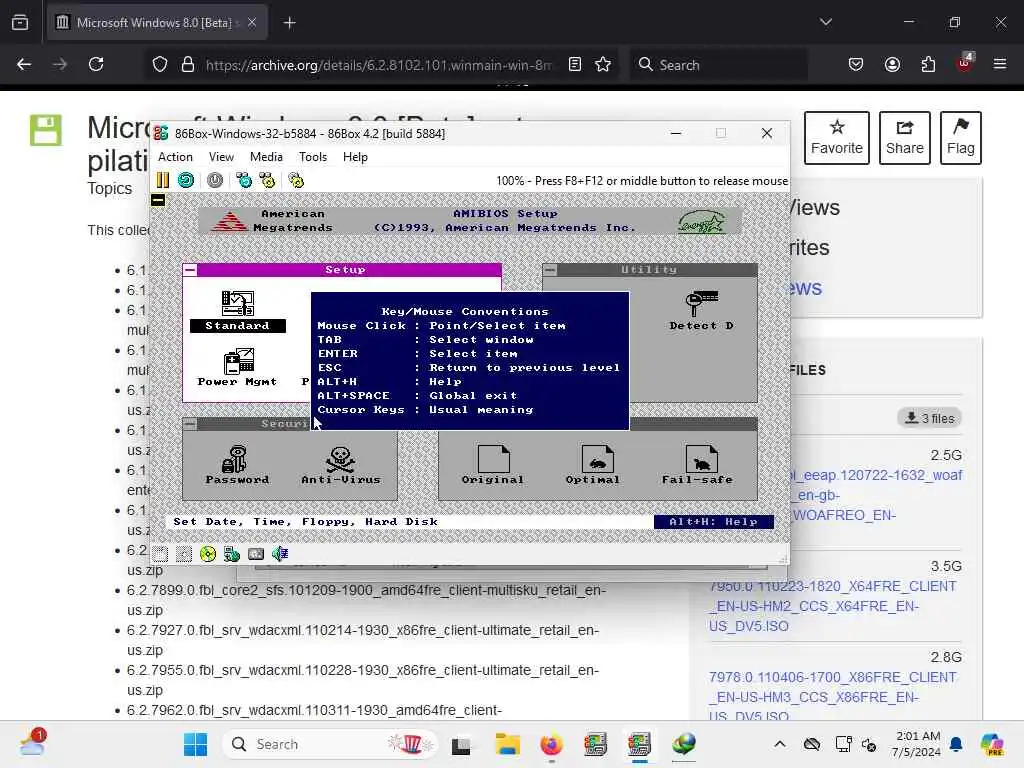The height and width of the screenshot is (768, 1024).
Task: Open File Explorer from taskbar
Action: coord(507,744)
